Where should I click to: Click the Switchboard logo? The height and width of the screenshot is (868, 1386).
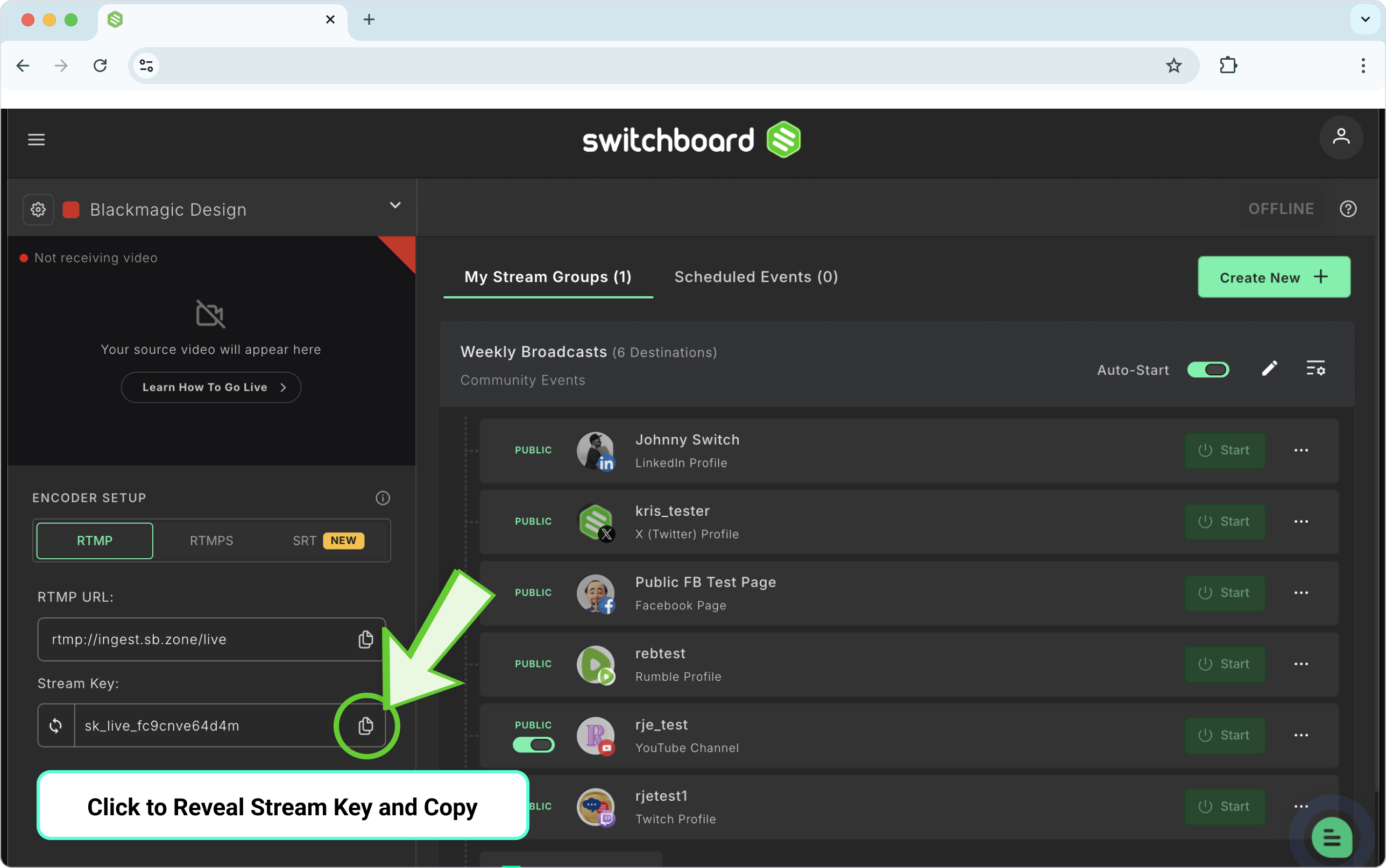(691, 139)
